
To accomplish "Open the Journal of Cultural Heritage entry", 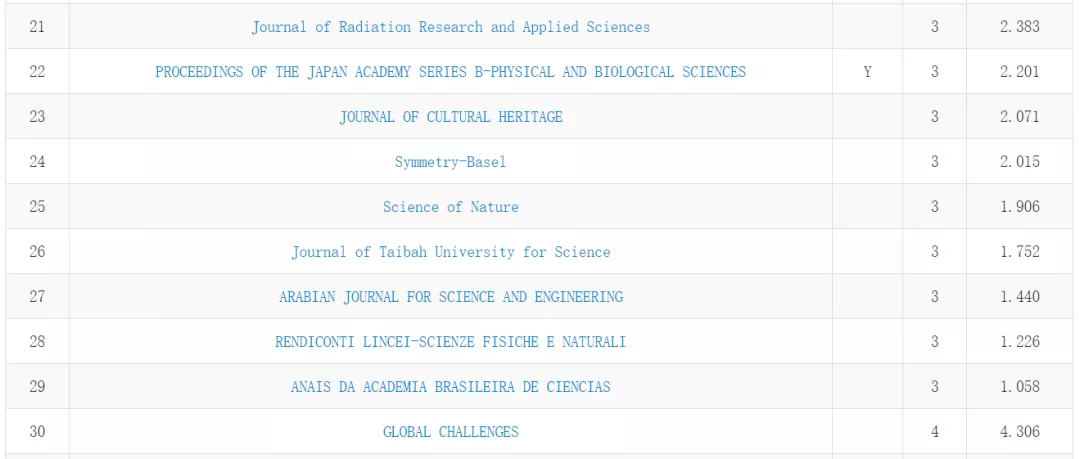I will [450, 117].
